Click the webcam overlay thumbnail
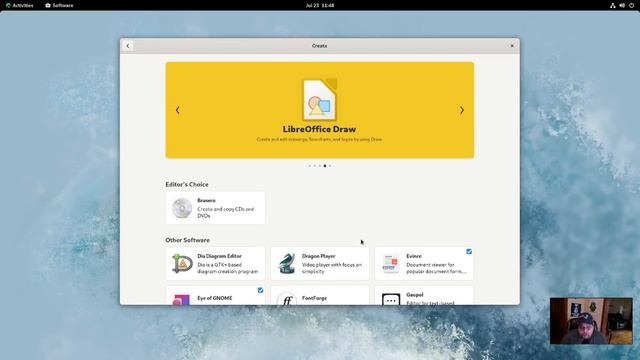640x360 pixels. (x=591, y=321)
